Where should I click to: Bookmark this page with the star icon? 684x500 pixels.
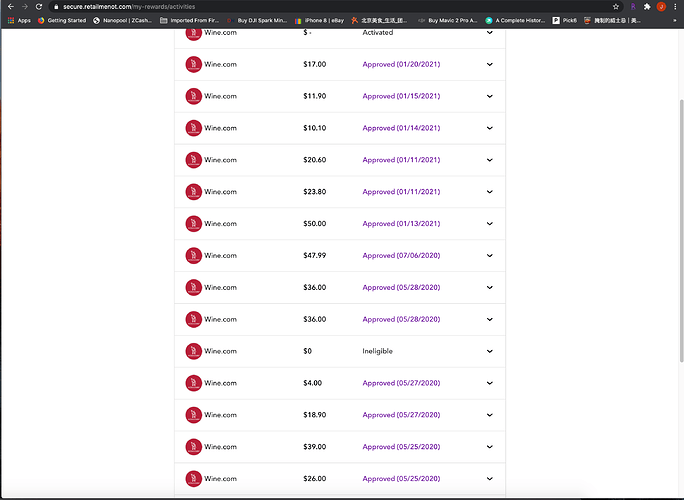pos(616,7)
